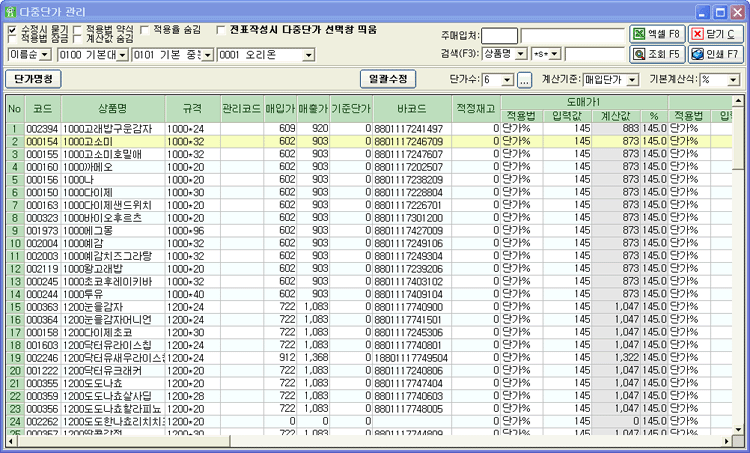Click row number 14 cell
Screen dimensions: 750x453
pyautogui.click(x=15, y=295)
